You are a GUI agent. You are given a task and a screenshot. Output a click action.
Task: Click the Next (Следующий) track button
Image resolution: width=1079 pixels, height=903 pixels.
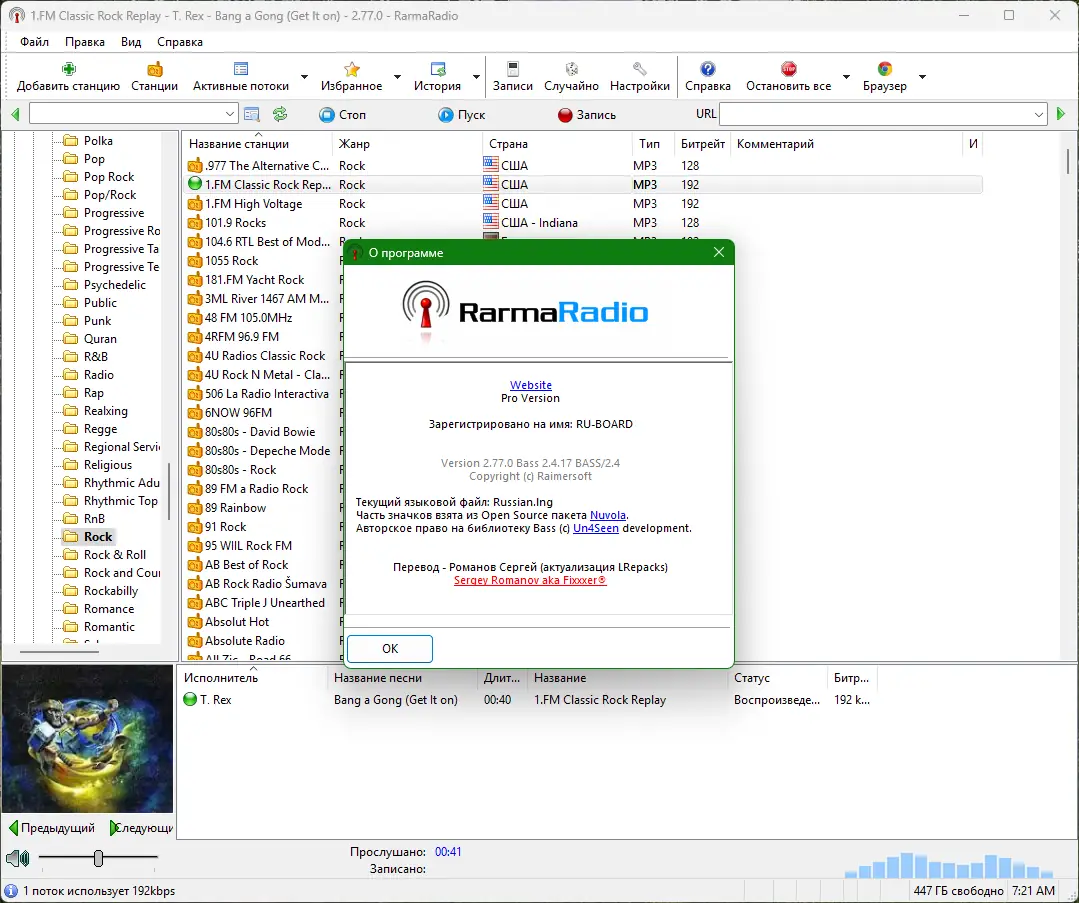pos(141,827)
